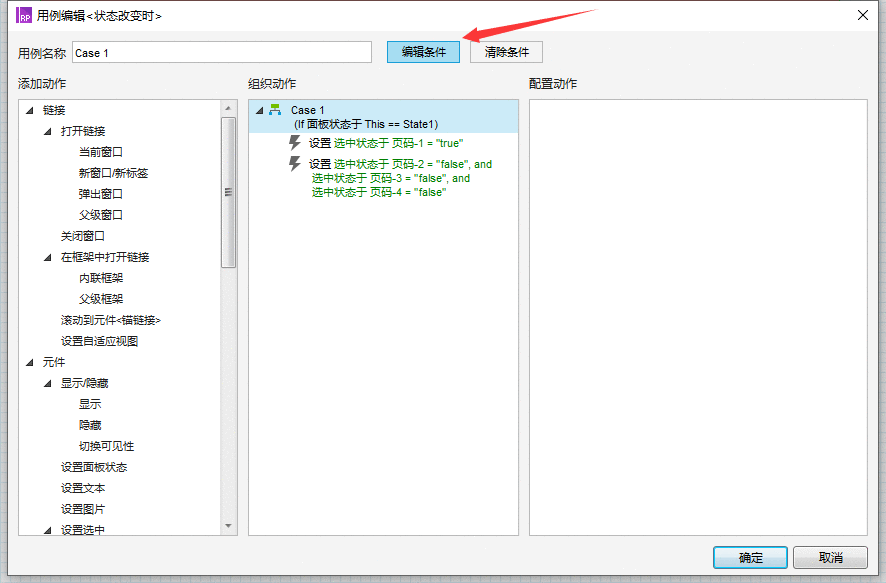The image size is (886, 583).
Task: Select 新窗口/新标签 action
Action: coord(113,173)
